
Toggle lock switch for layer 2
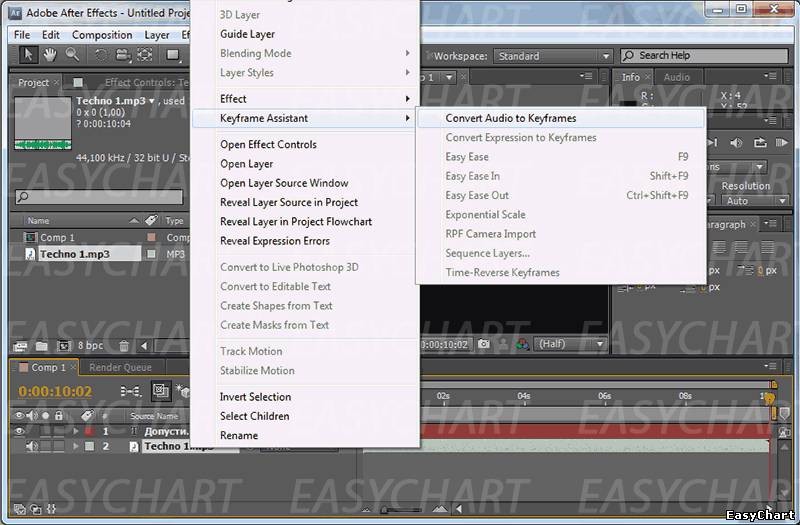pyautogui.click(x=59, y=446)
